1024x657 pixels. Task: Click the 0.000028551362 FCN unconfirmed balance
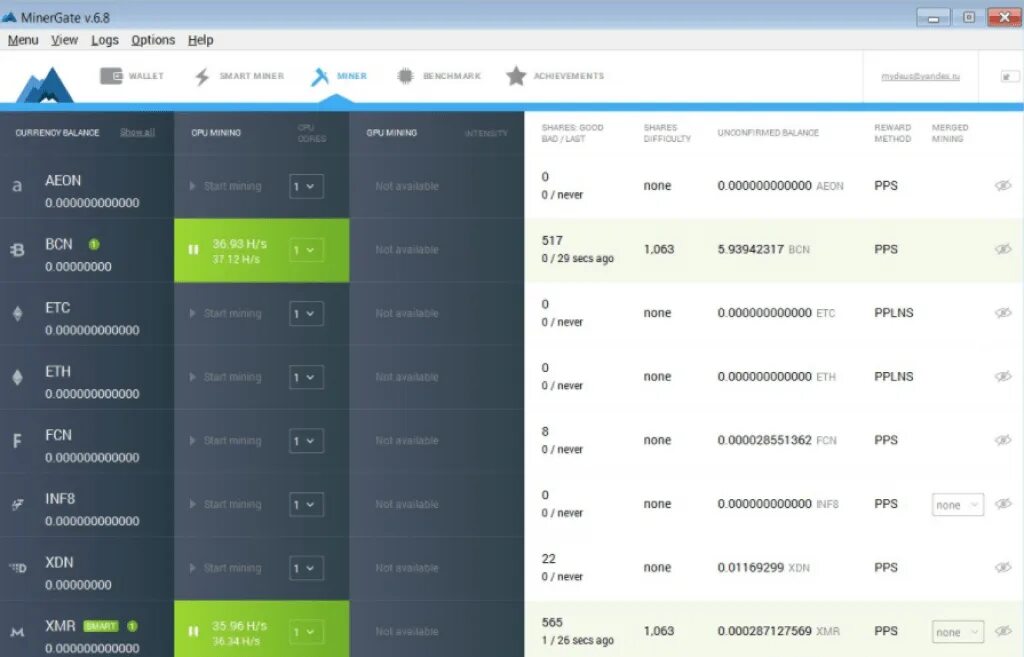click(x=777, y=440)
